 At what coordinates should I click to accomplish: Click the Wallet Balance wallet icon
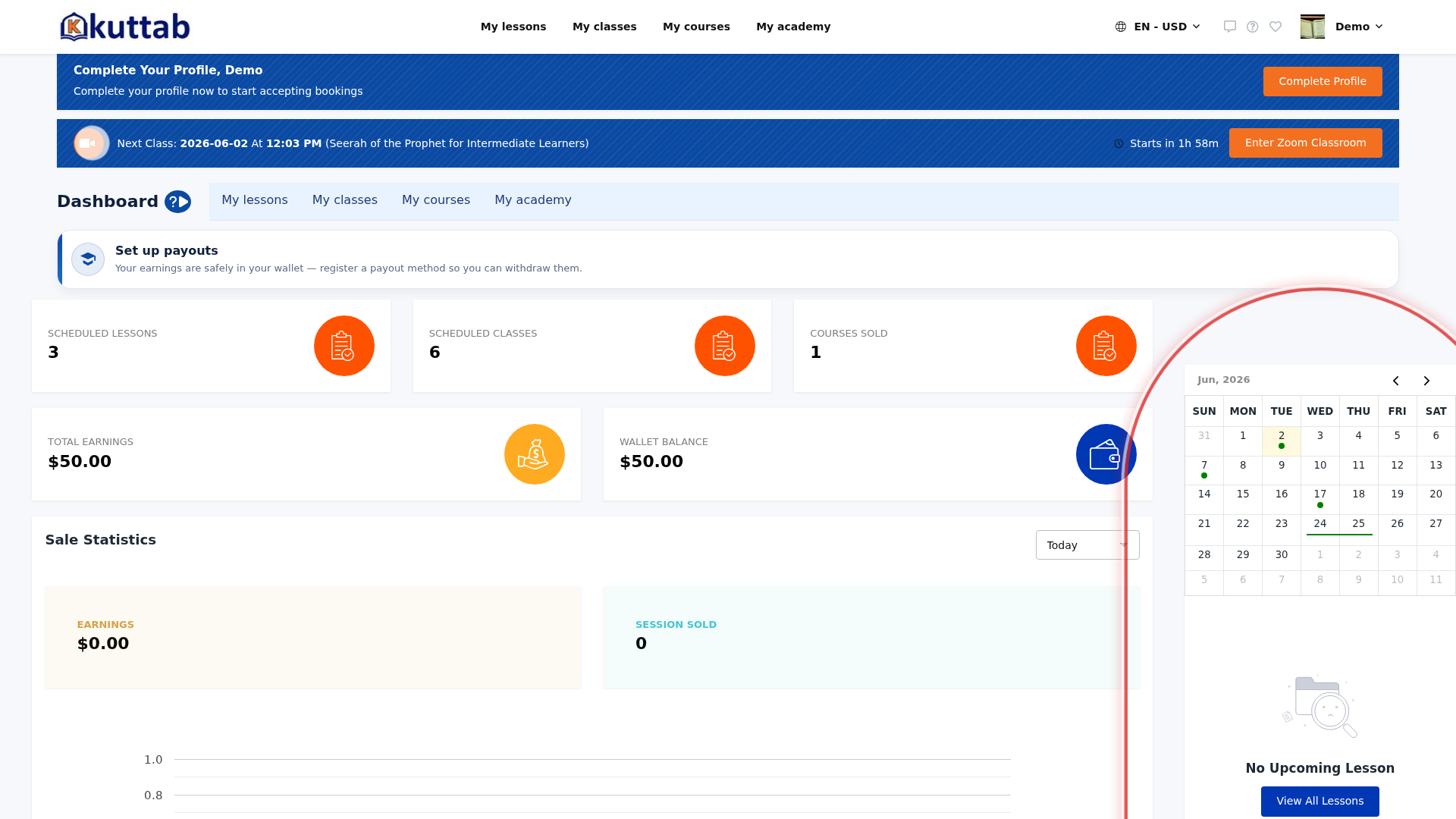(x=1106, y=454)
